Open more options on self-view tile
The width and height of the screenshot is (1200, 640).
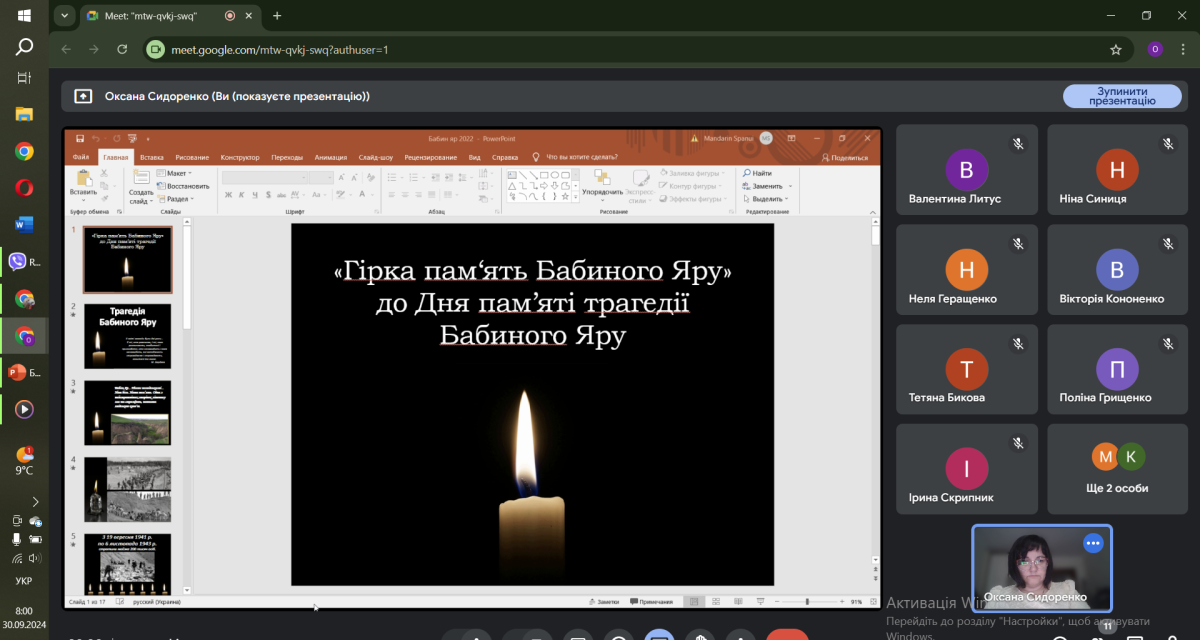pos(1093,543)
